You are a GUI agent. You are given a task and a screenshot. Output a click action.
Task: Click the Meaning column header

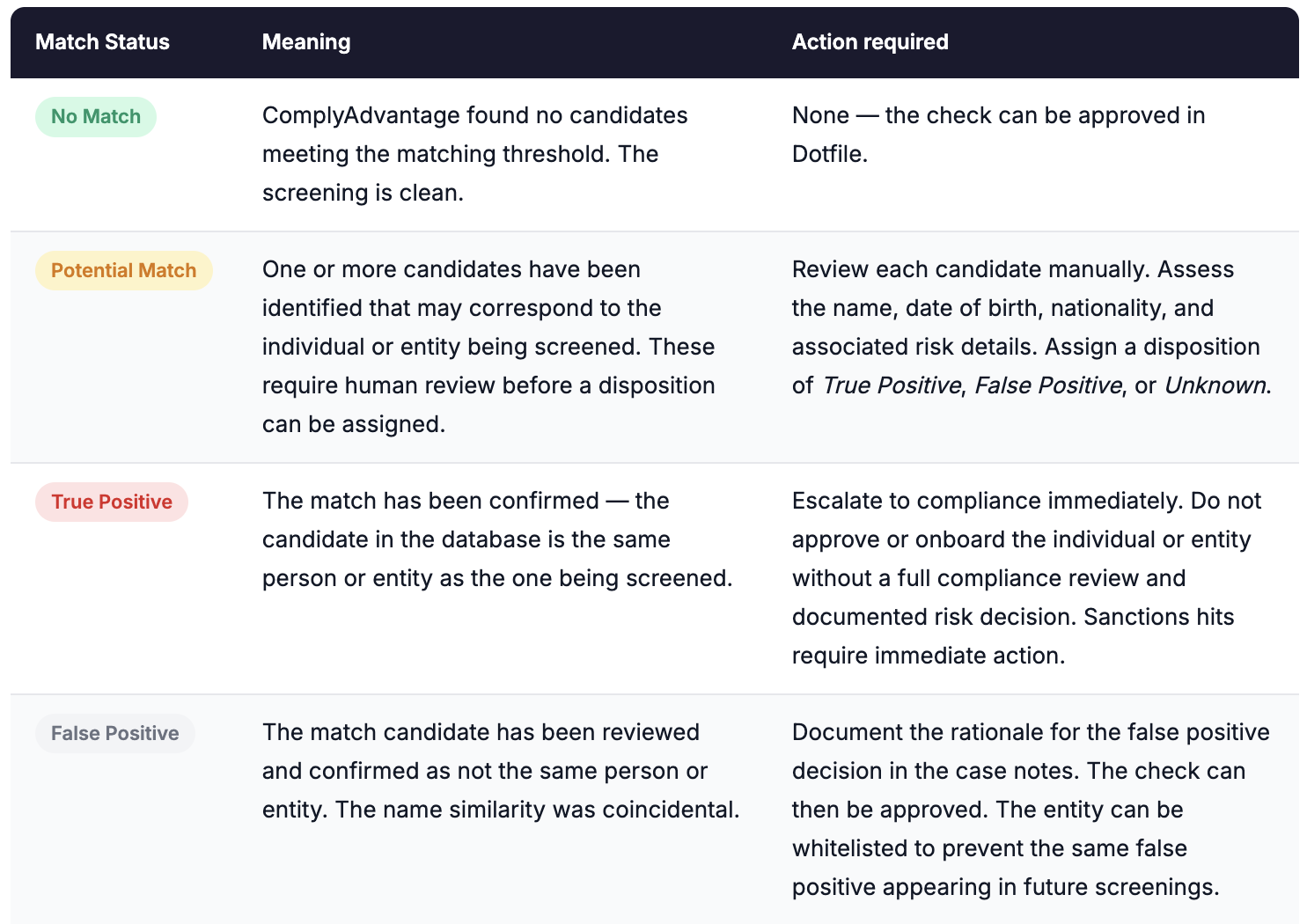coord(306,42)
